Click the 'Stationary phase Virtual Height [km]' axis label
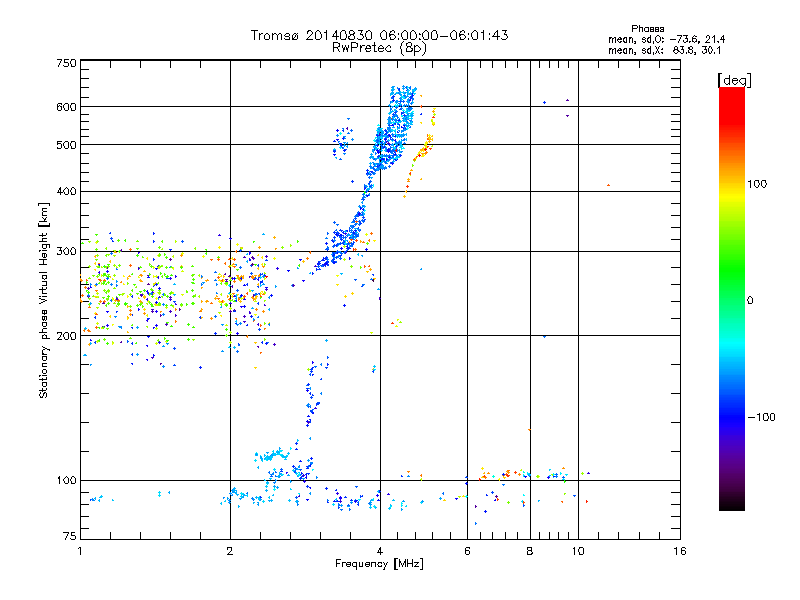Image resolution: width=800 pixels, height=600 pixels. [x=44, y=301]
